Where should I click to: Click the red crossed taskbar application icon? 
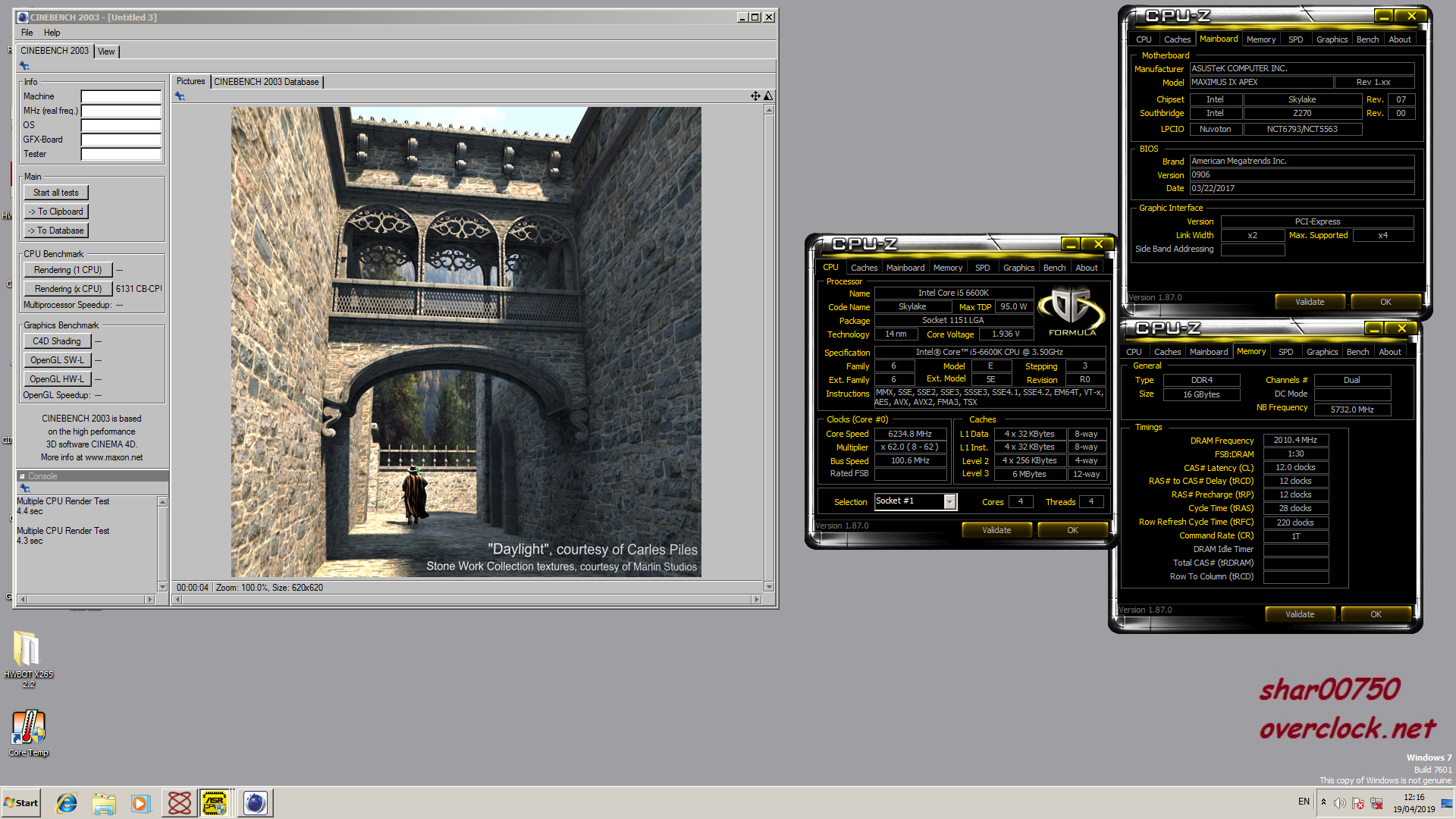point(180,803)
